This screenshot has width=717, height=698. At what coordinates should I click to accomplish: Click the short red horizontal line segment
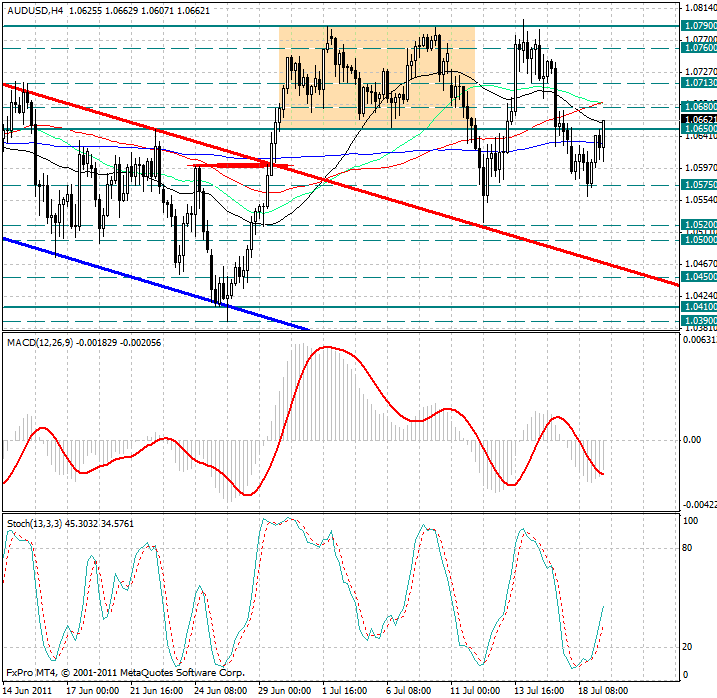point(243,165)
